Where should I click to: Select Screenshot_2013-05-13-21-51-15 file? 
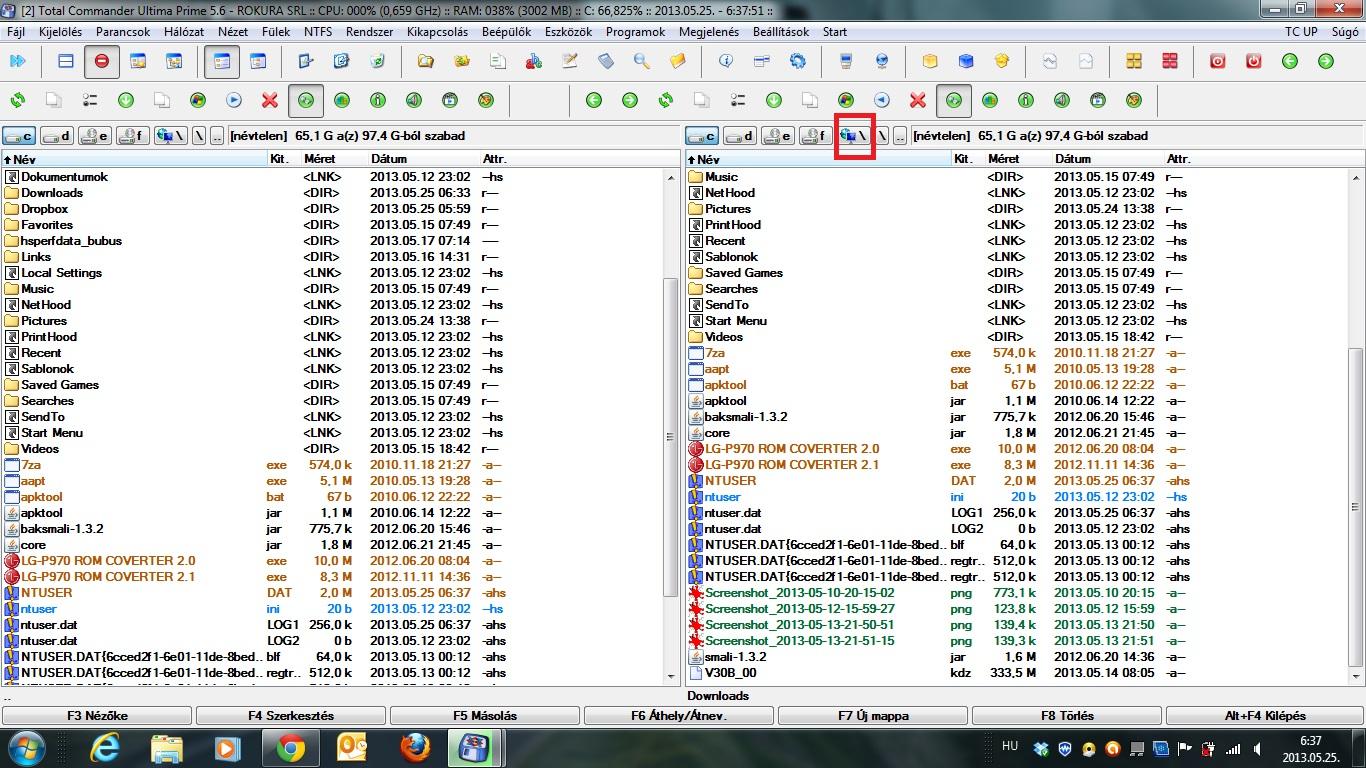(x=799, y=641)
